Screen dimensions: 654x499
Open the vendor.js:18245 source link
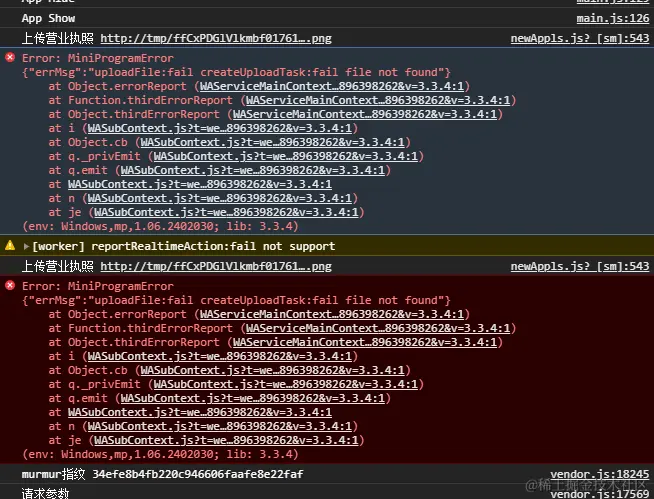tap(600, 474)
